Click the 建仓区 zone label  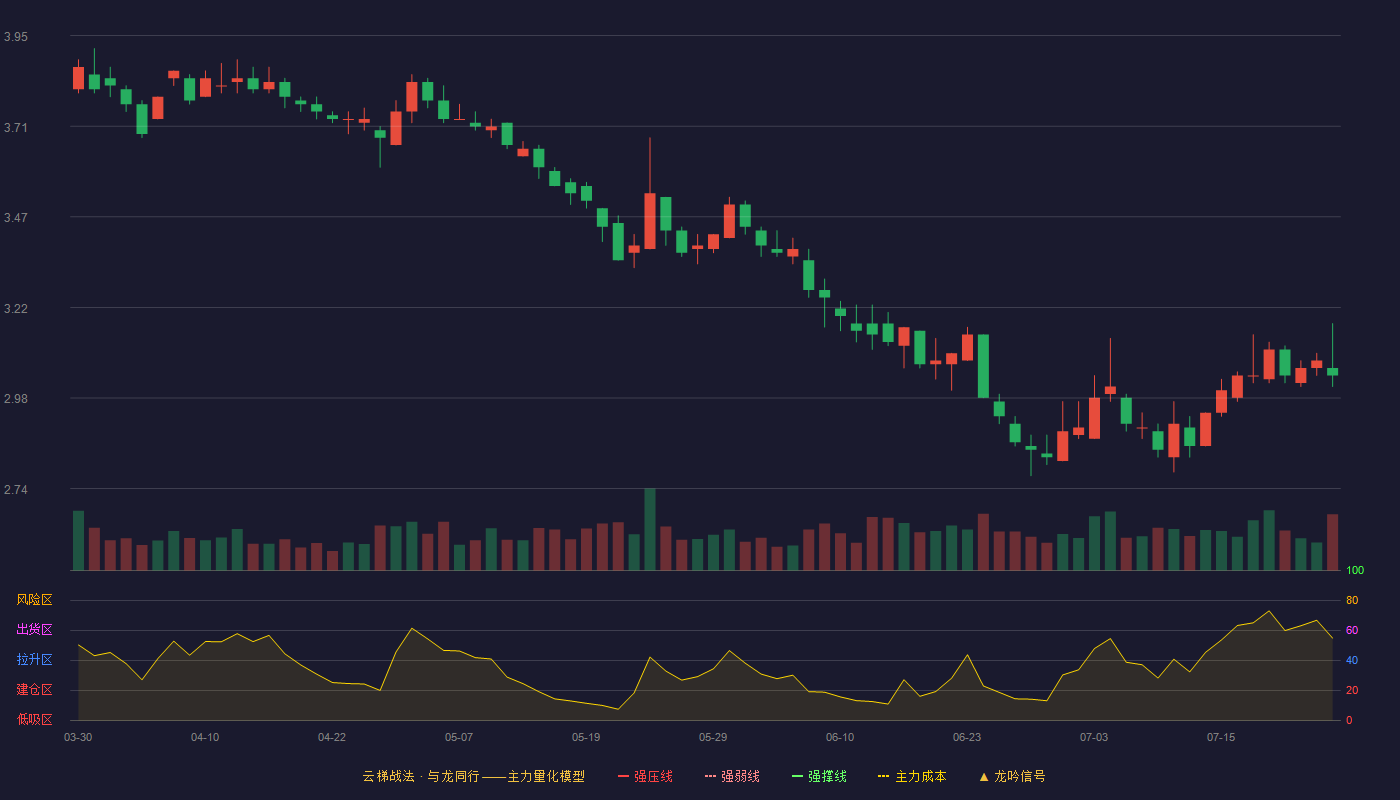[x=34, y=690]
